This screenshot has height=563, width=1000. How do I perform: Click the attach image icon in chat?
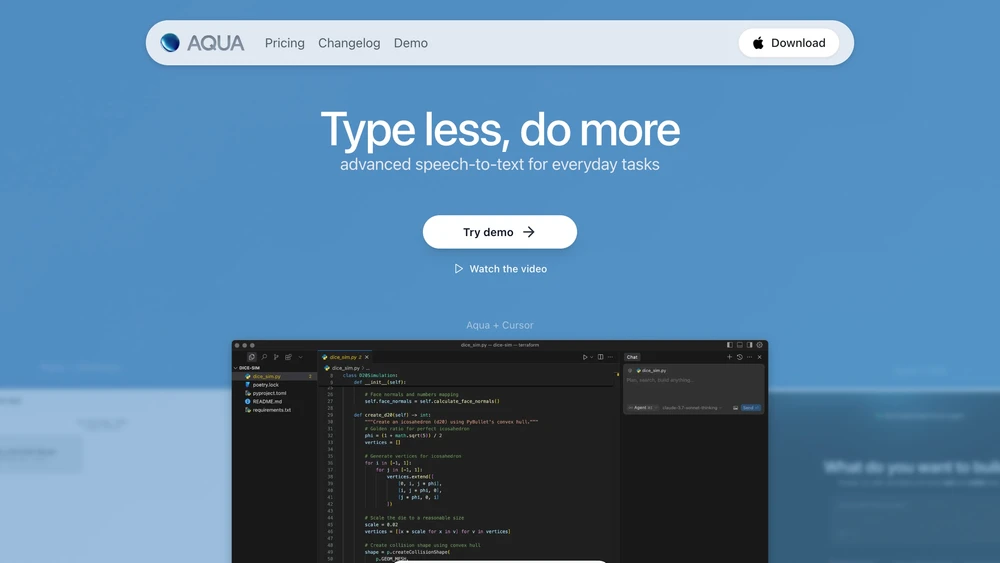coord(735,407)
